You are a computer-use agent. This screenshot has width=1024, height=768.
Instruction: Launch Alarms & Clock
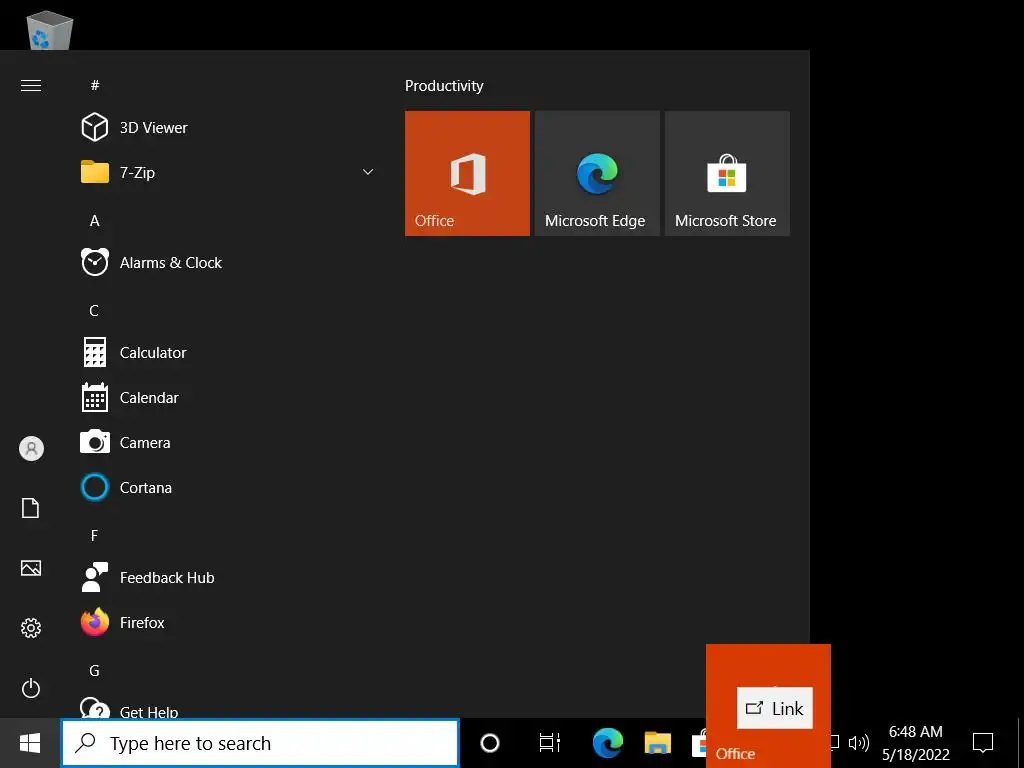coord(229,263)
